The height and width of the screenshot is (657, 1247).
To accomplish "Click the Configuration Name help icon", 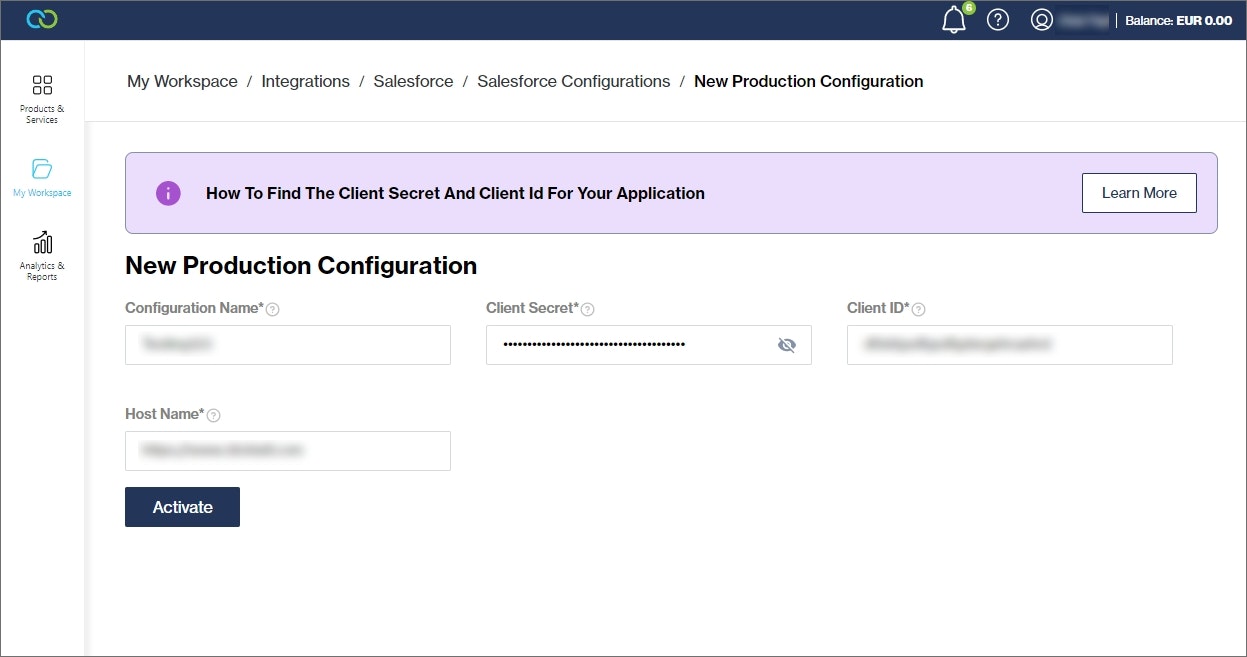I will pyautogui.click(x=273, y=310).
